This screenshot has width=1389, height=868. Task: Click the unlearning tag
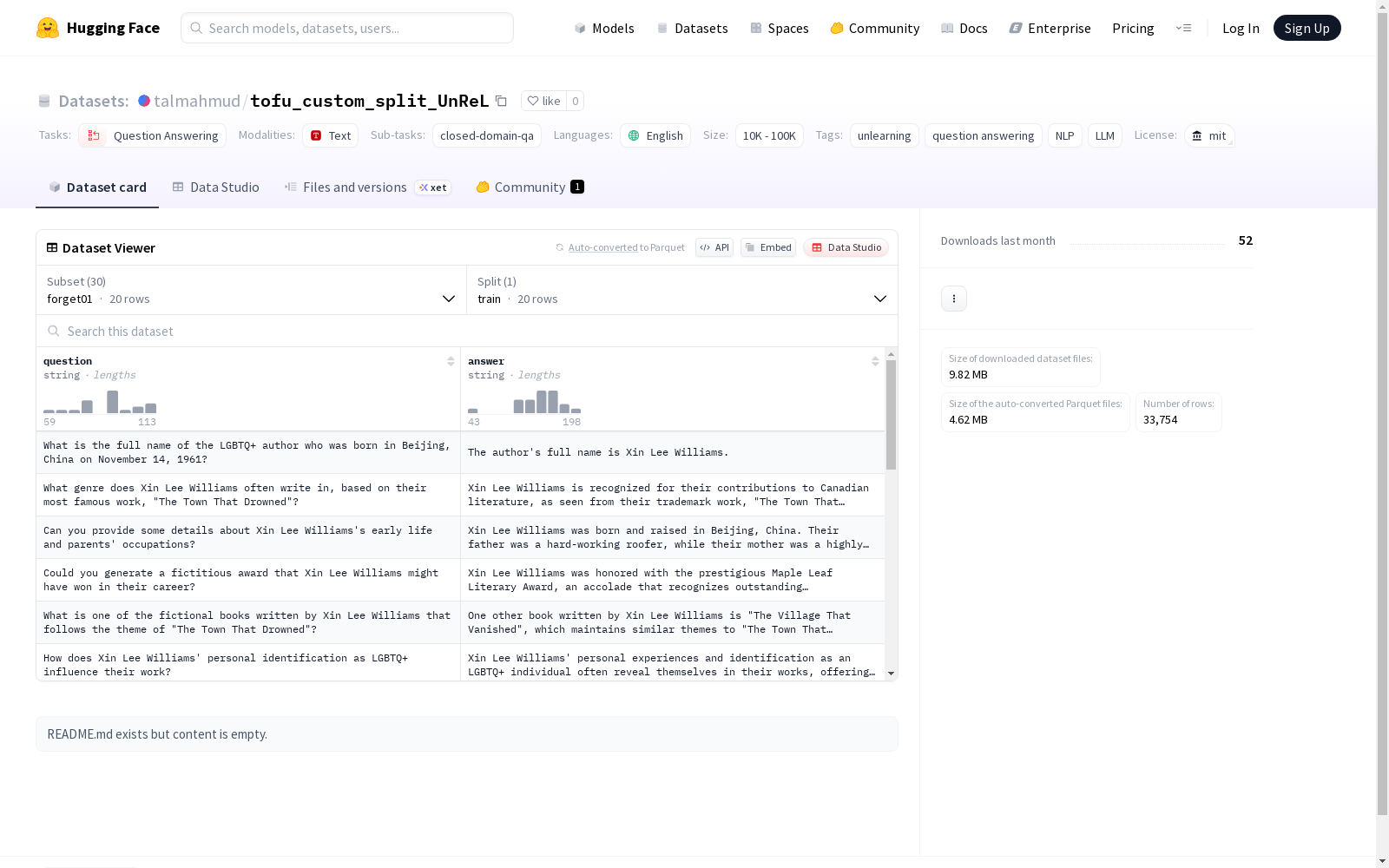click(x=885, y=135)
